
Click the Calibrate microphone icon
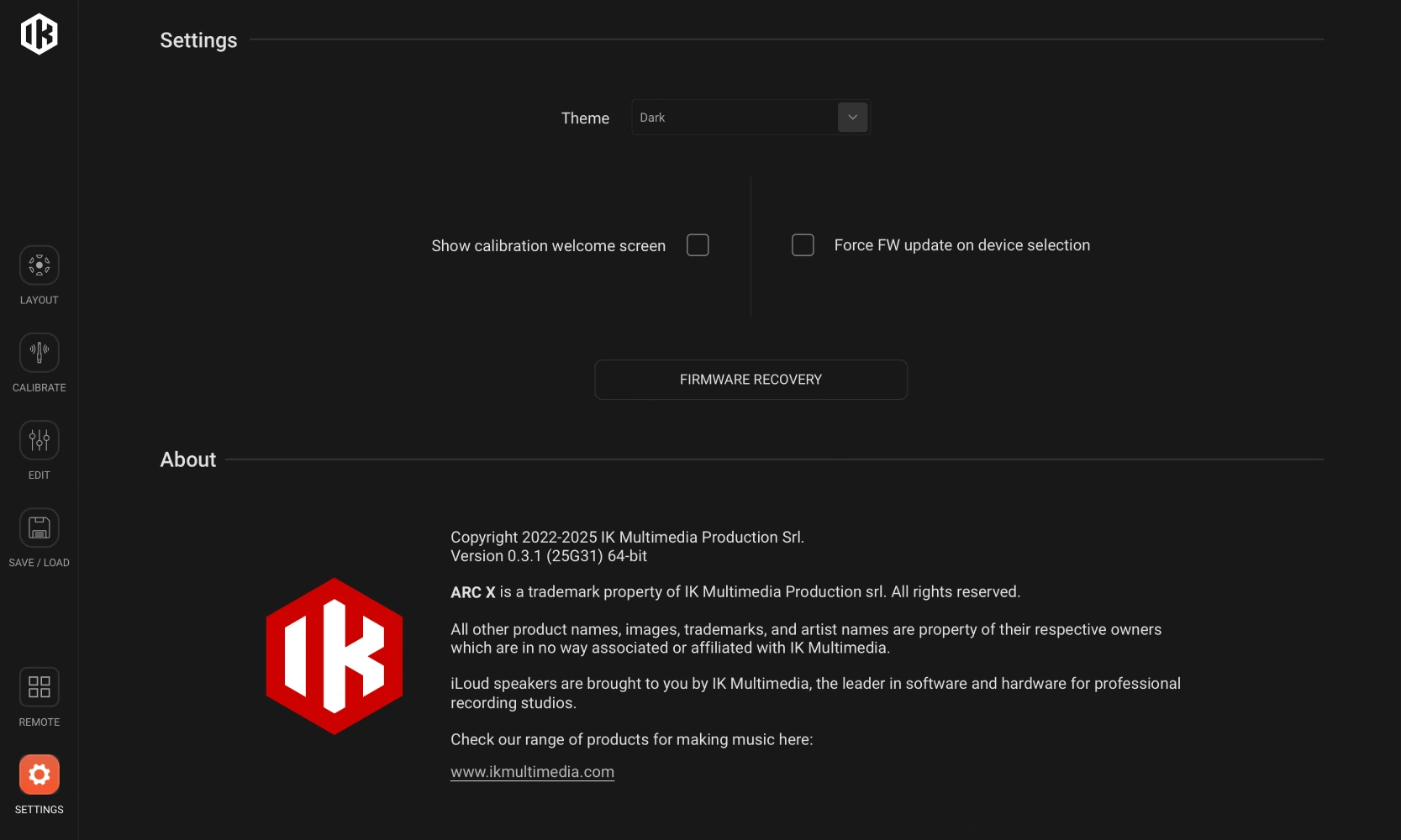click(40, 353)
